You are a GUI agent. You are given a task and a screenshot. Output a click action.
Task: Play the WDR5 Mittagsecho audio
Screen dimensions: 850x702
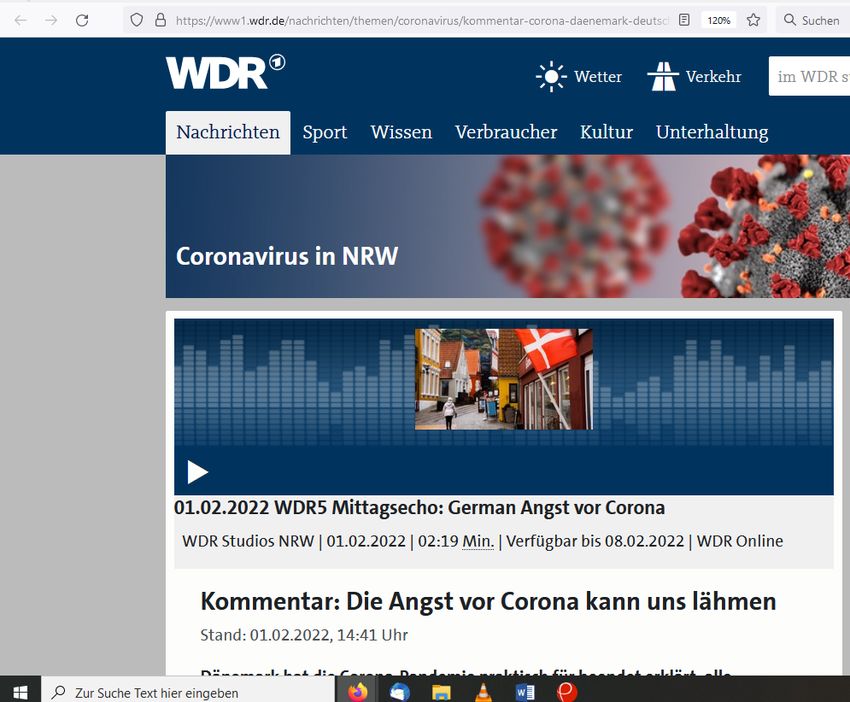pyautogui.click(x=198, y=472)
